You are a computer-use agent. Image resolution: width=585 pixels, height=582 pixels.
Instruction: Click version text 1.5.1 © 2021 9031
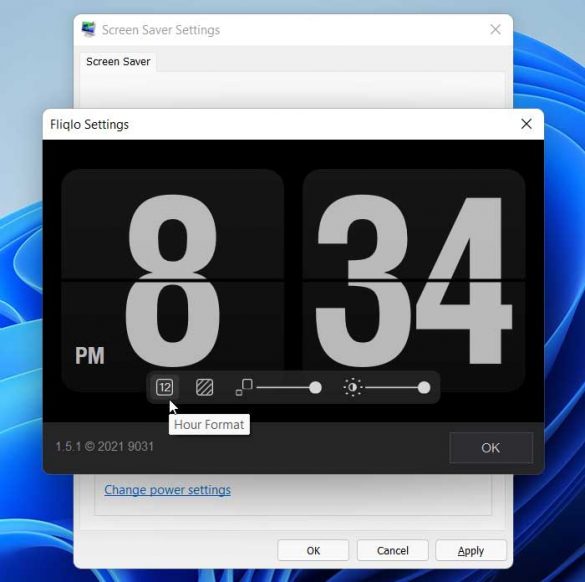point(104,447)
